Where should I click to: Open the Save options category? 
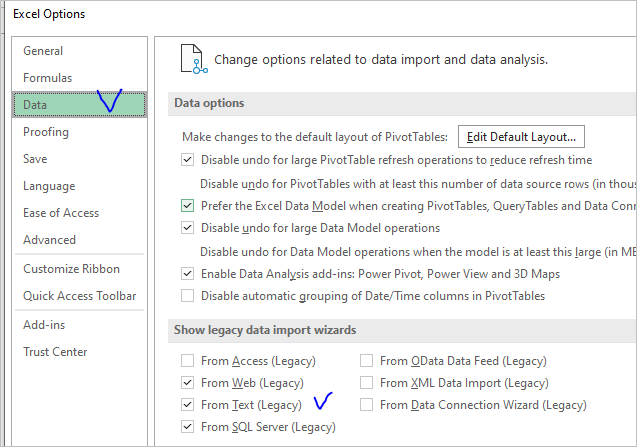coord(35,159)
